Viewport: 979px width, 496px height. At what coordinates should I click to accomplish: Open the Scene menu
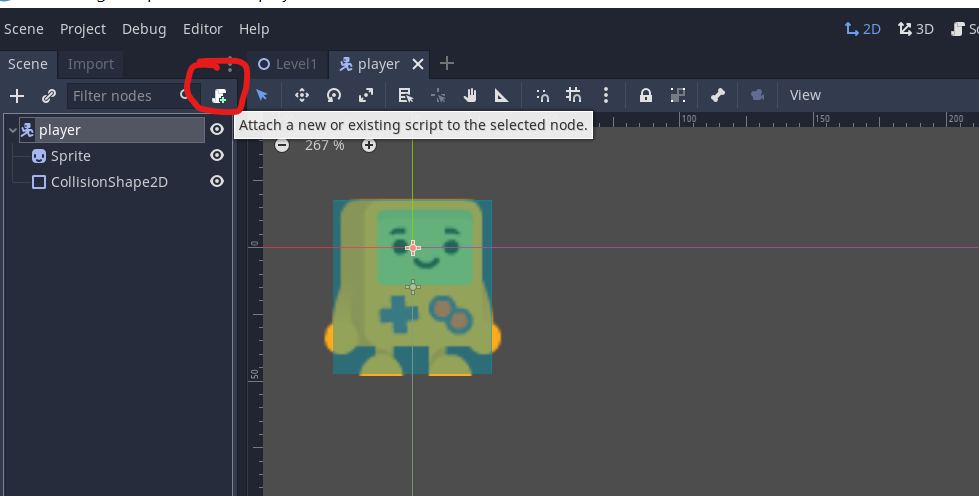click(24, 29)
